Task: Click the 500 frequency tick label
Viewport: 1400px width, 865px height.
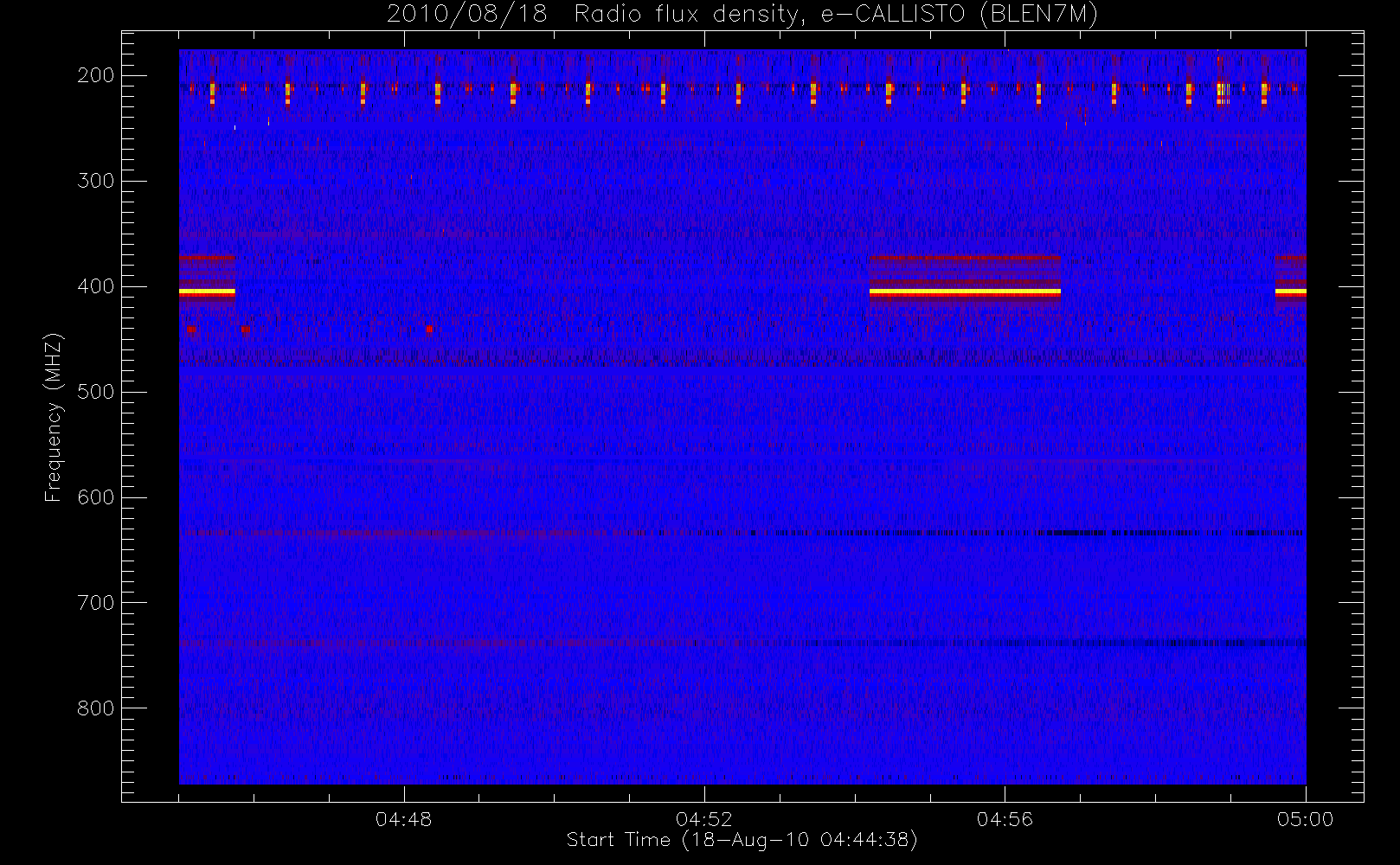Action: [x=96, y=392]
